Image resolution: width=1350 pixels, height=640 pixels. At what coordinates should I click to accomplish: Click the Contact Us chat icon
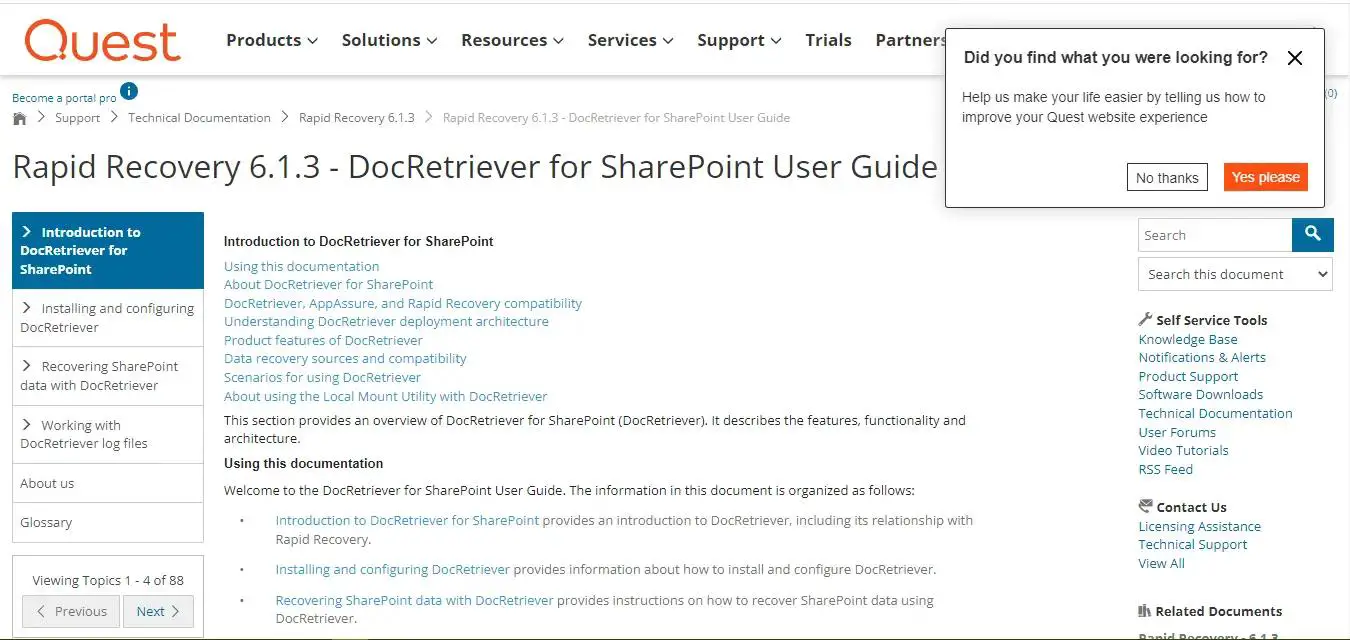click(1145, 506)
